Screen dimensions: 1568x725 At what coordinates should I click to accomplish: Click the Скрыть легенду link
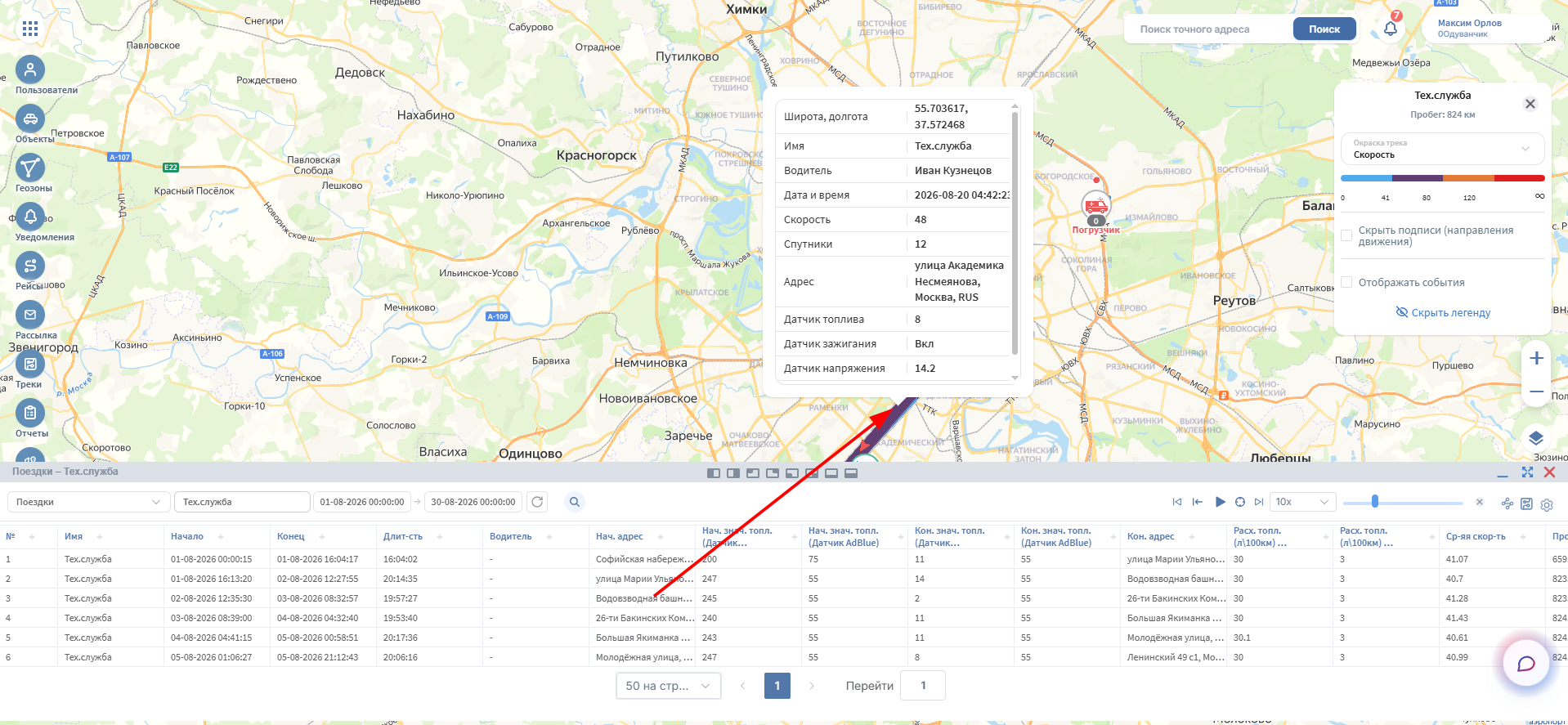[x=1443, y=312]
